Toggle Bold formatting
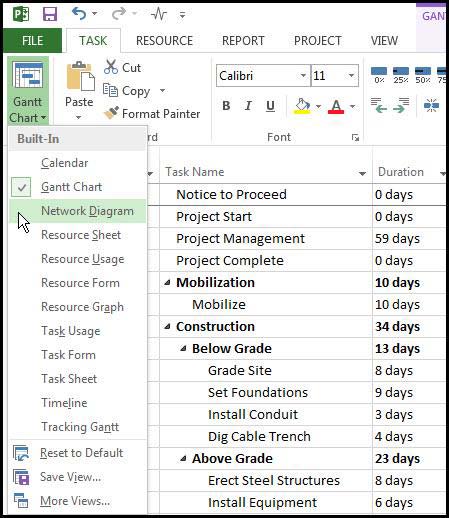The image size is (449, 518). pyautogui.click(x=226, y=106)
